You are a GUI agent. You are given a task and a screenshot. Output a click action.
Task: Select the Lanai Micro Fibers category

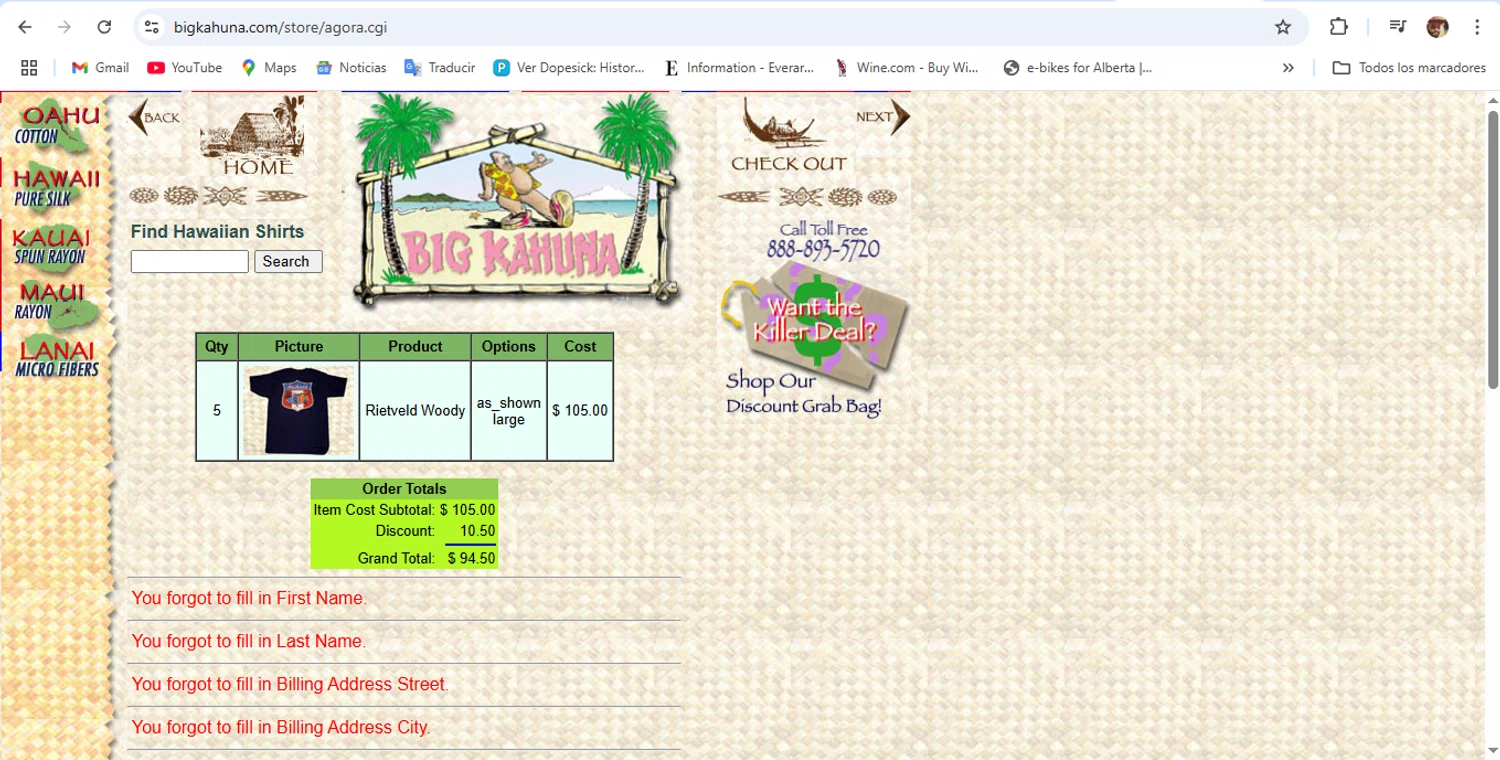click(x=57, y=360)
